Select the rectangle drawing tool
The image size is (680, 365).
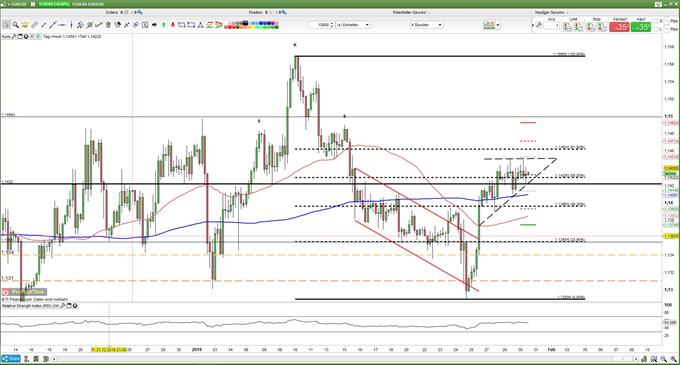point(191,25)
